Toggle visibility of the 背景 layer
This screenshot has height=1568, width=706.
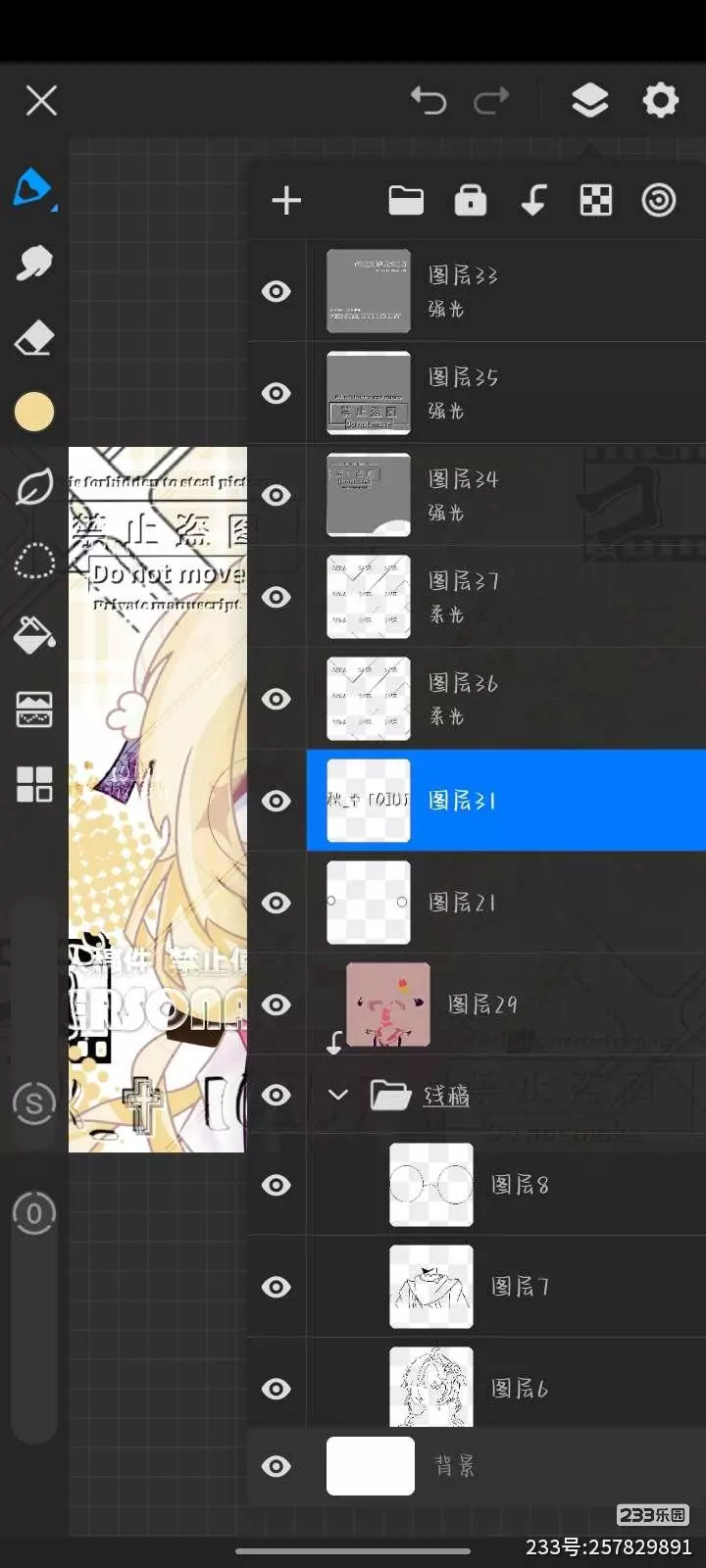277,1466
